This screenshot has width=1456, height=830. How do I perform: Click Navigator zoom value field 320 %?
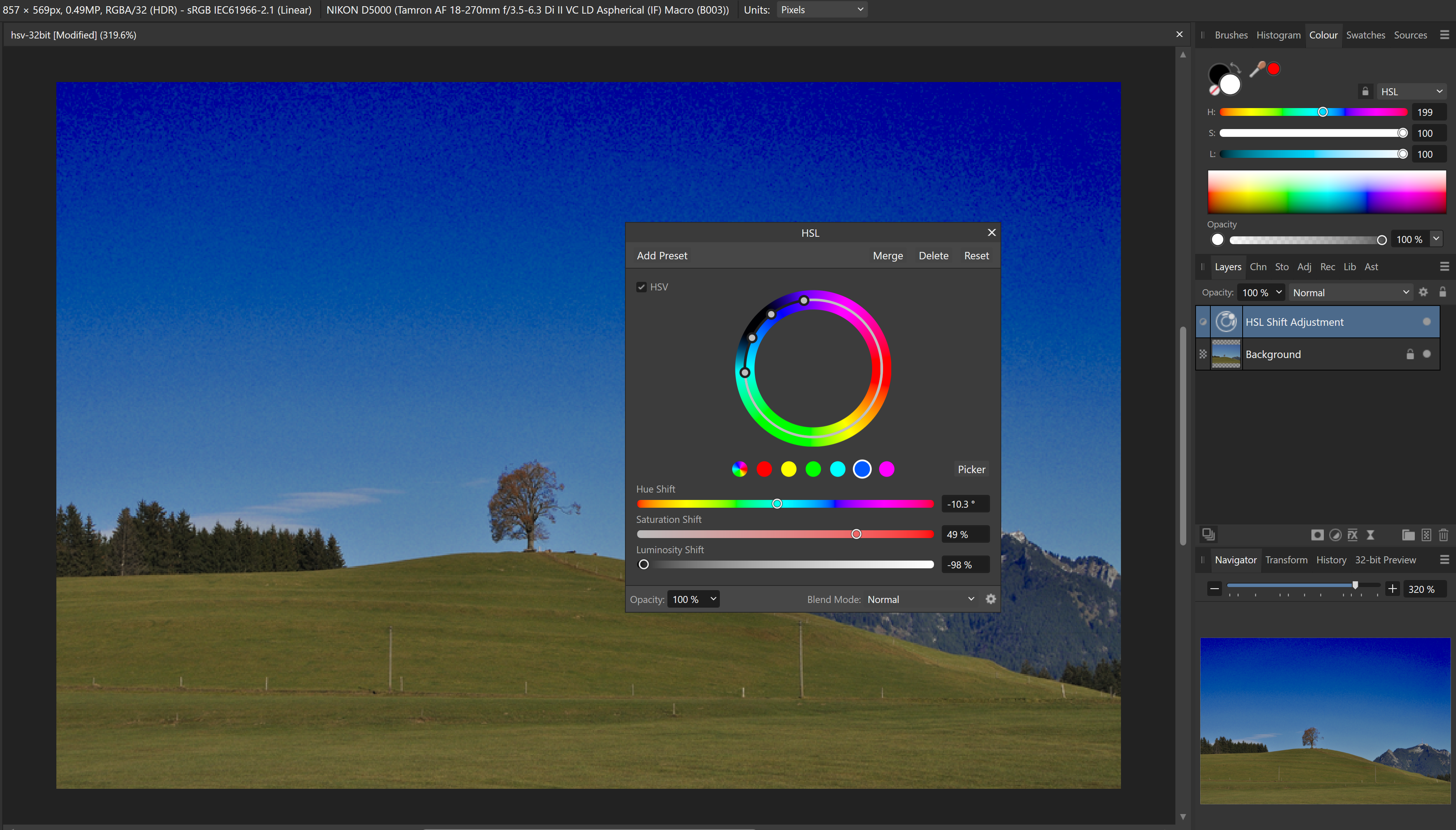1425,589
